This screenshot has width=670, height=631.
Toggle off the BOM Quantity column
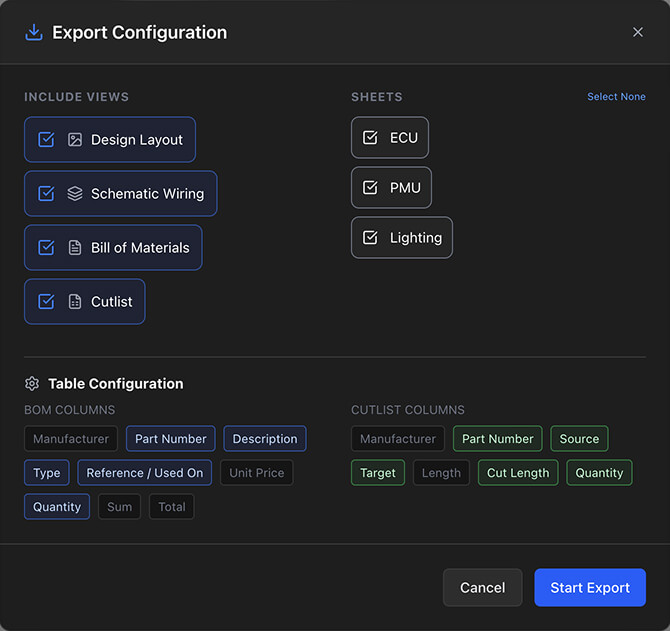tap(57, 507)
